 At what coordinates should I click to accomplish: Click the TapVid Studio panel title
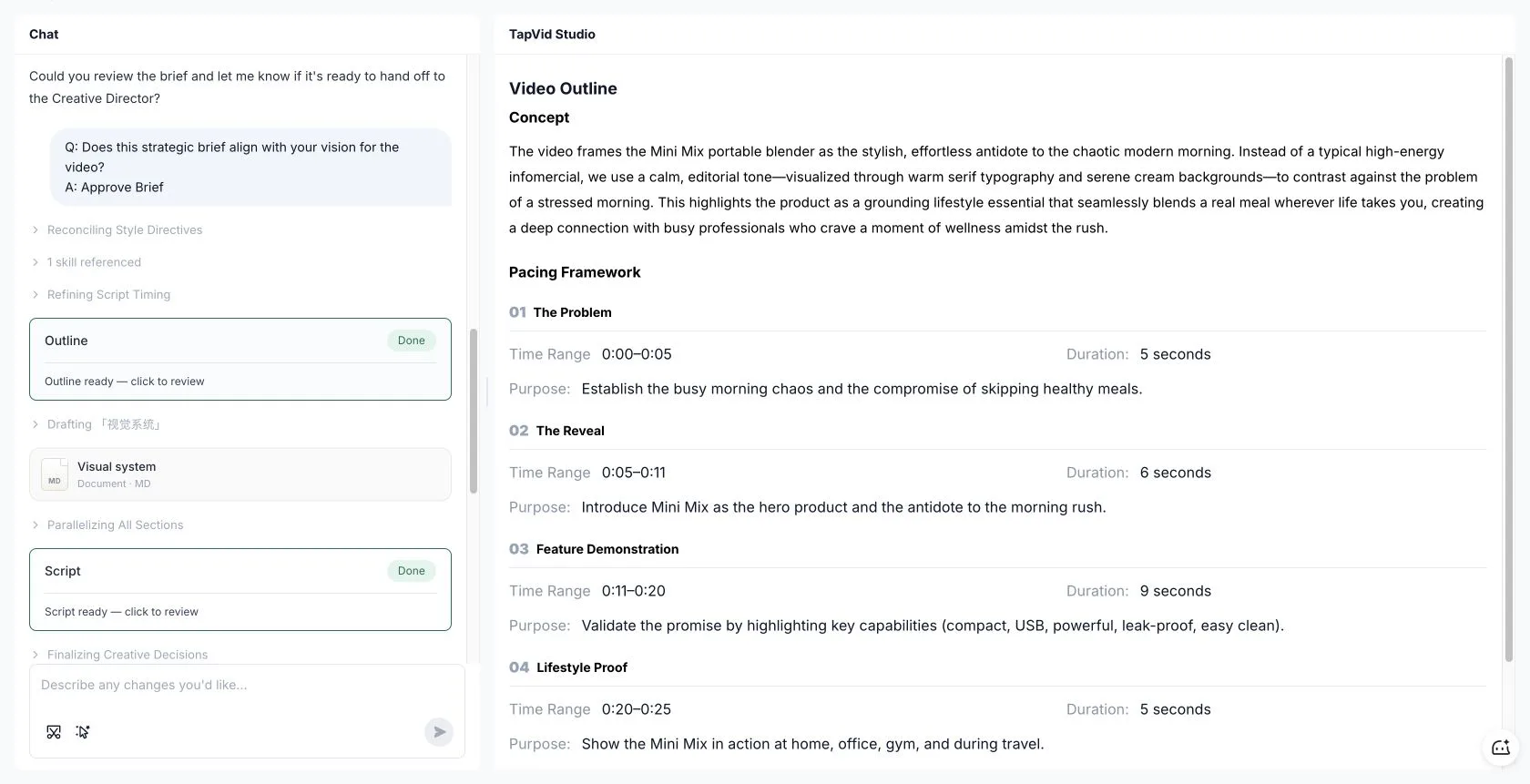552,35
